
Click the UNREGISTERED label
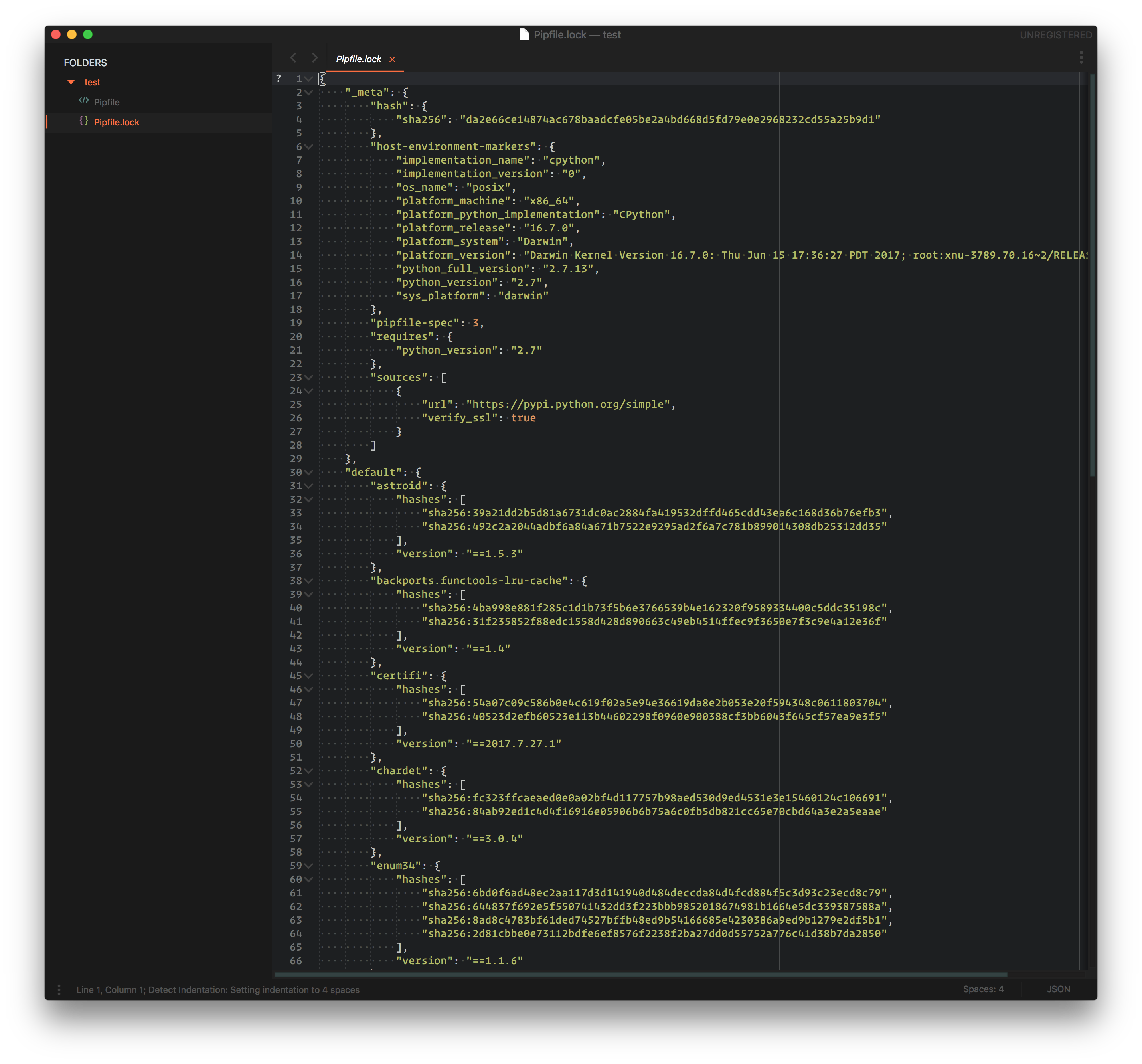pyautogui.click(x=1055, y=34)
